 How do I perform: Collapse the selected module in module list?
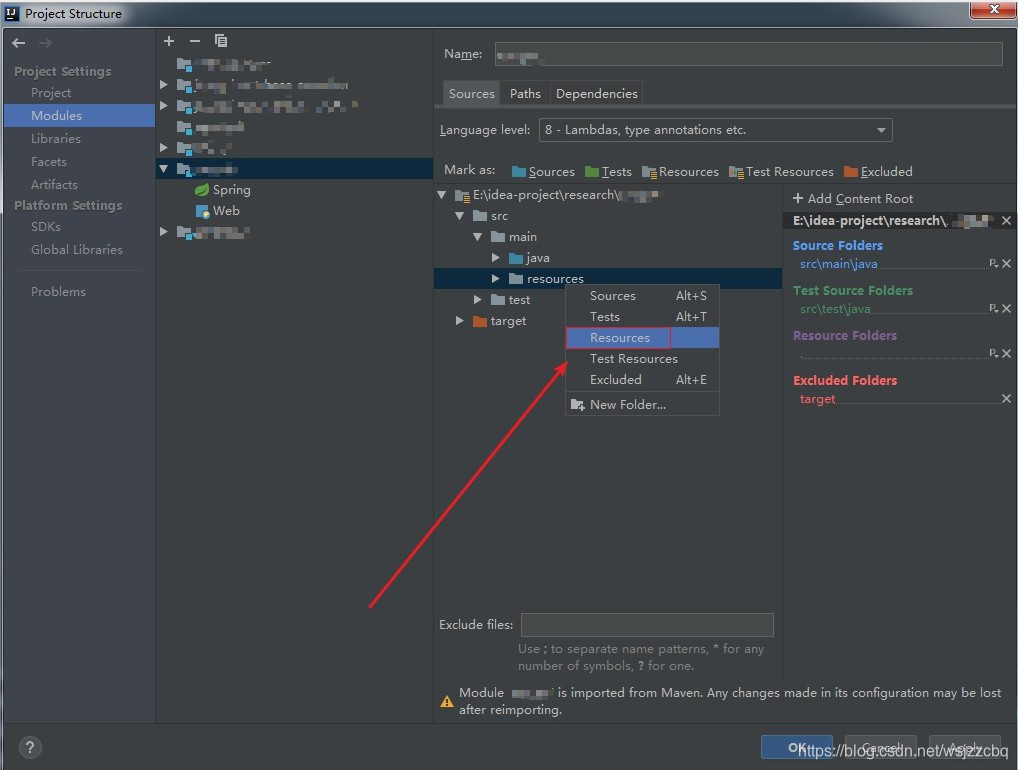pos(164,169)
